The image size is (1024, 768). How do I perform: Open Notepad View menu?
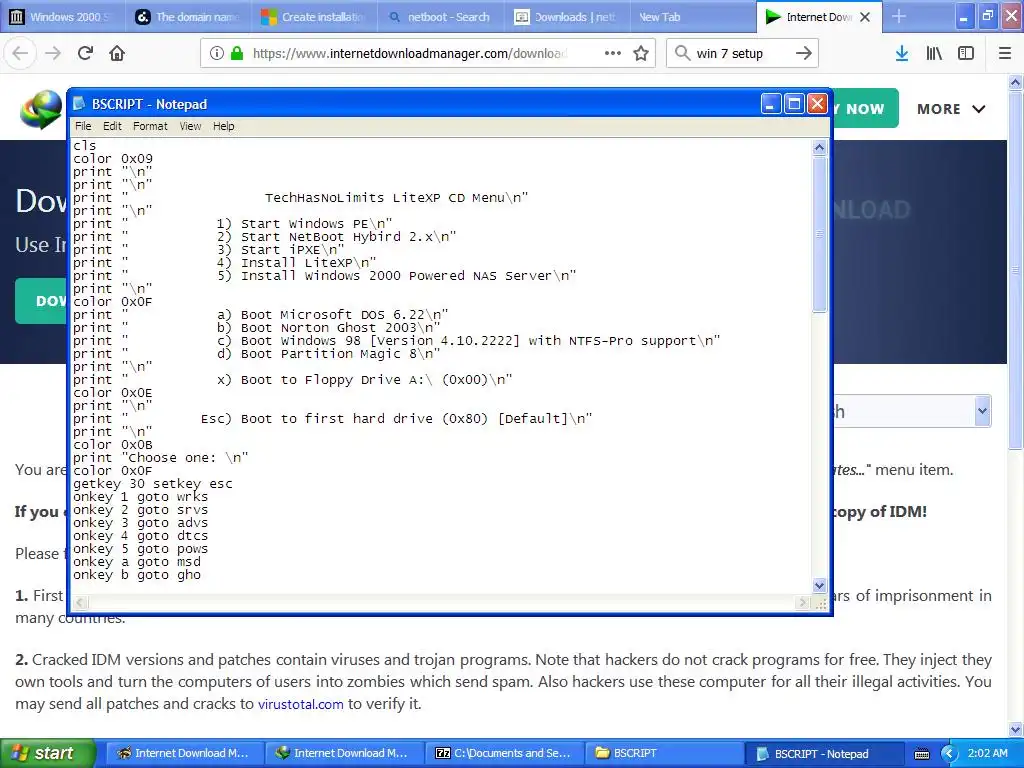(x=190, y=126)
